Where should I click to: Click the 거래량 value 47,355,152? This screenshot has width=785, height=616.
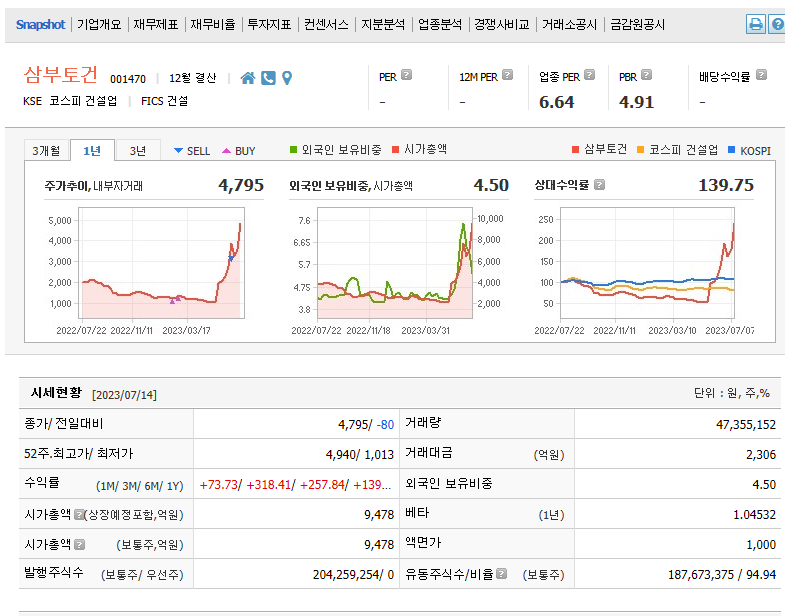click(x=745, y=425)
